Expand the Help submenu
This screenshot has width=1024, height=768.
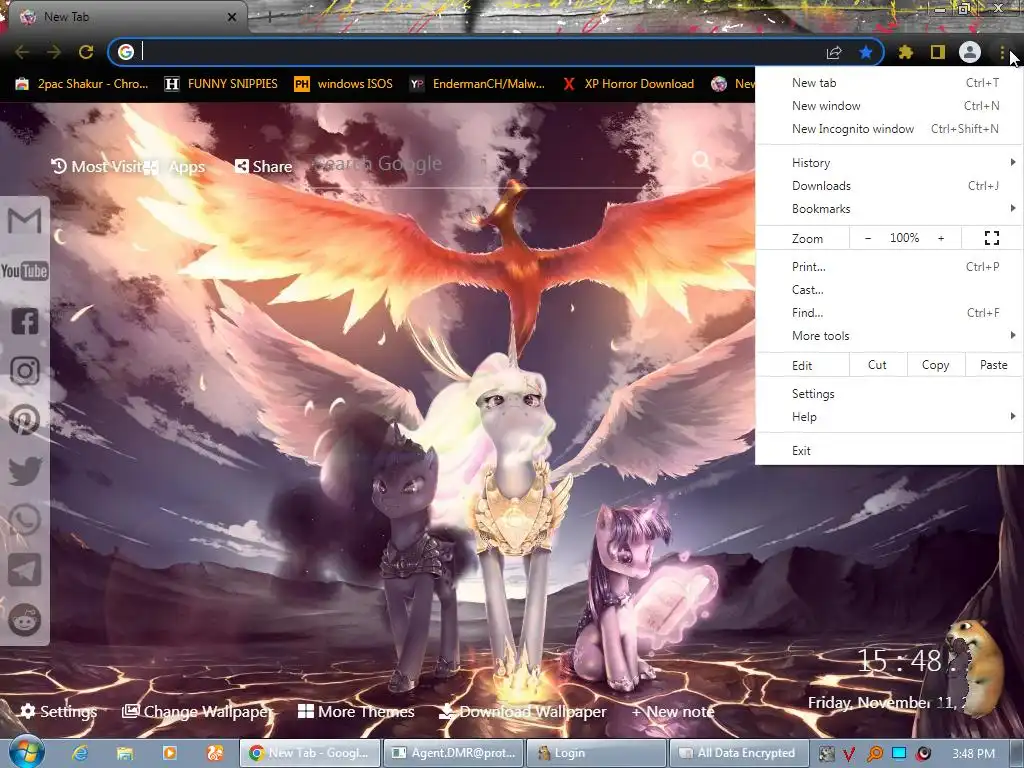889,417
